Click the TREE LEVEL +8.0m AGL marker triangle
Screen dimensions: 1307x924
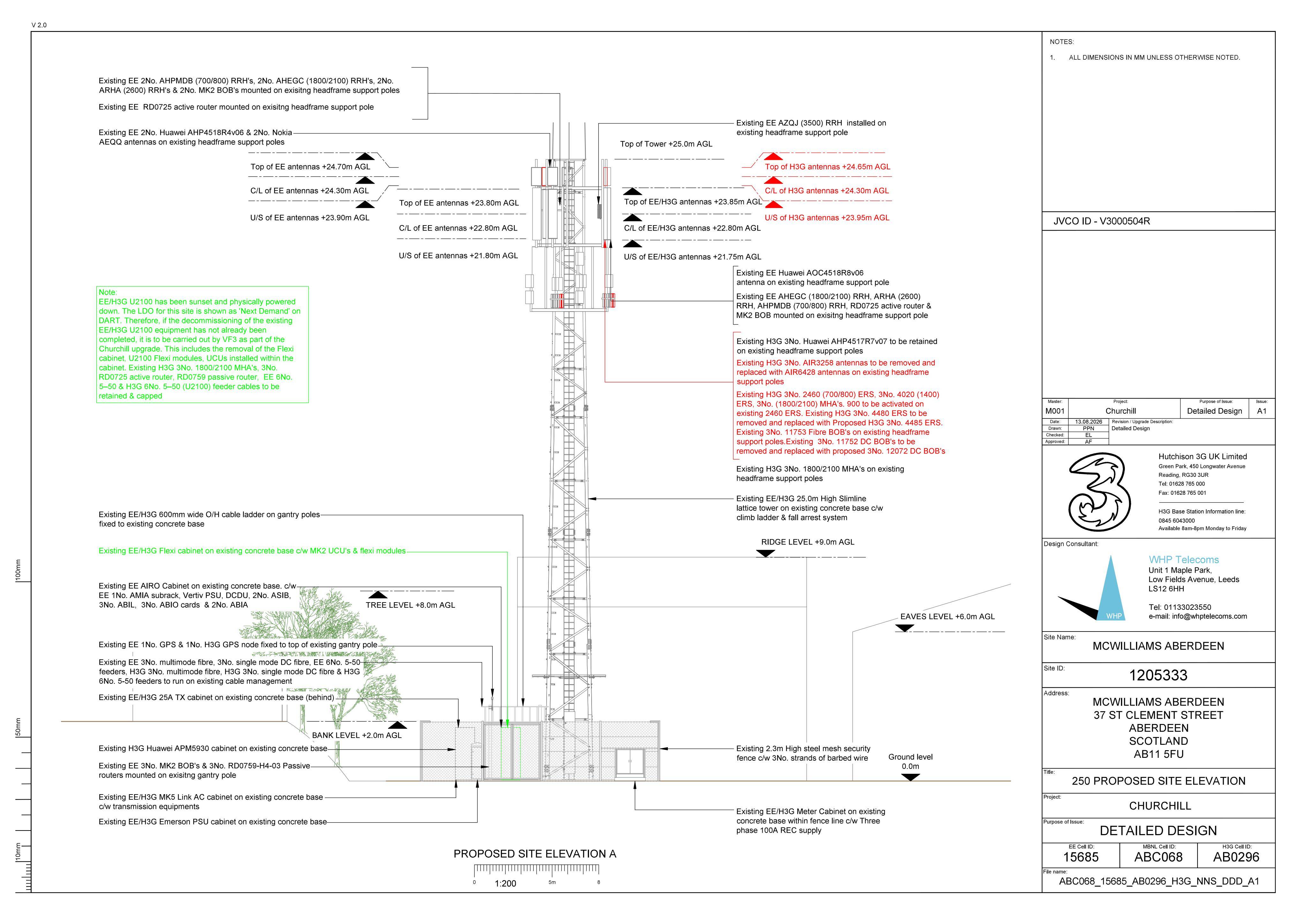(378, 595)
